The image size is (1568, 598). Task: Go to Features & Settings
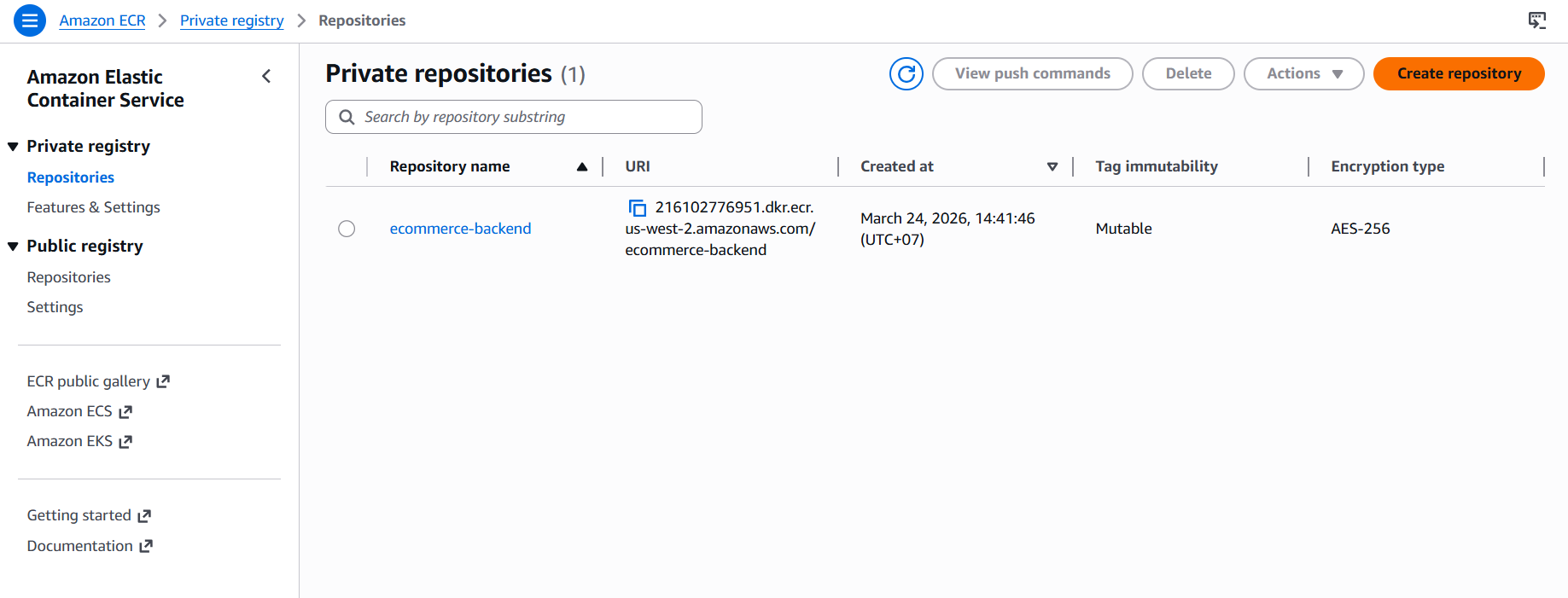click(93, 207)
